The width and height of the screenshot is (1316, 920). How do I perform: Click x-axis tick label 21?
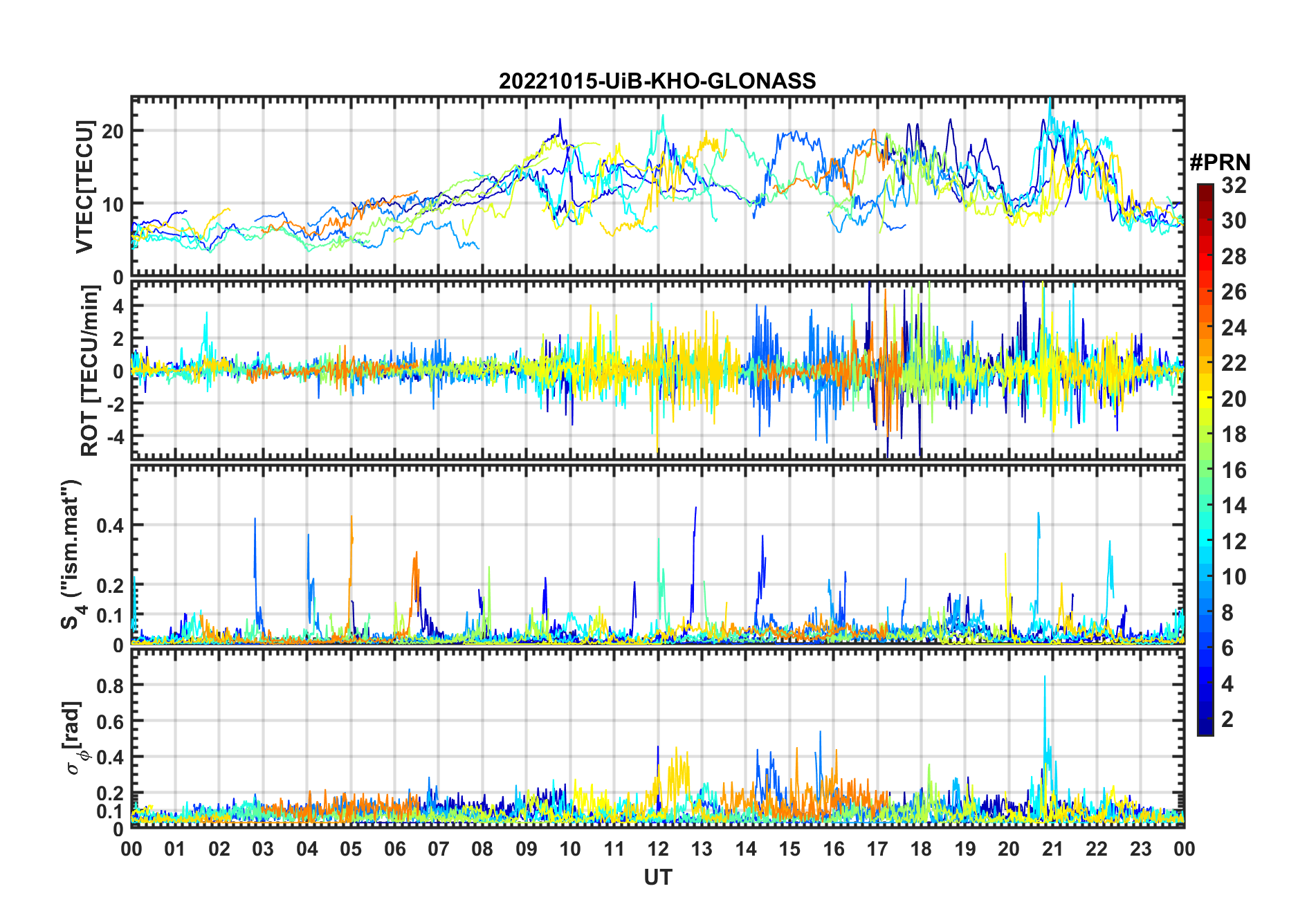pyautogui.click(x=1052, y=849)
